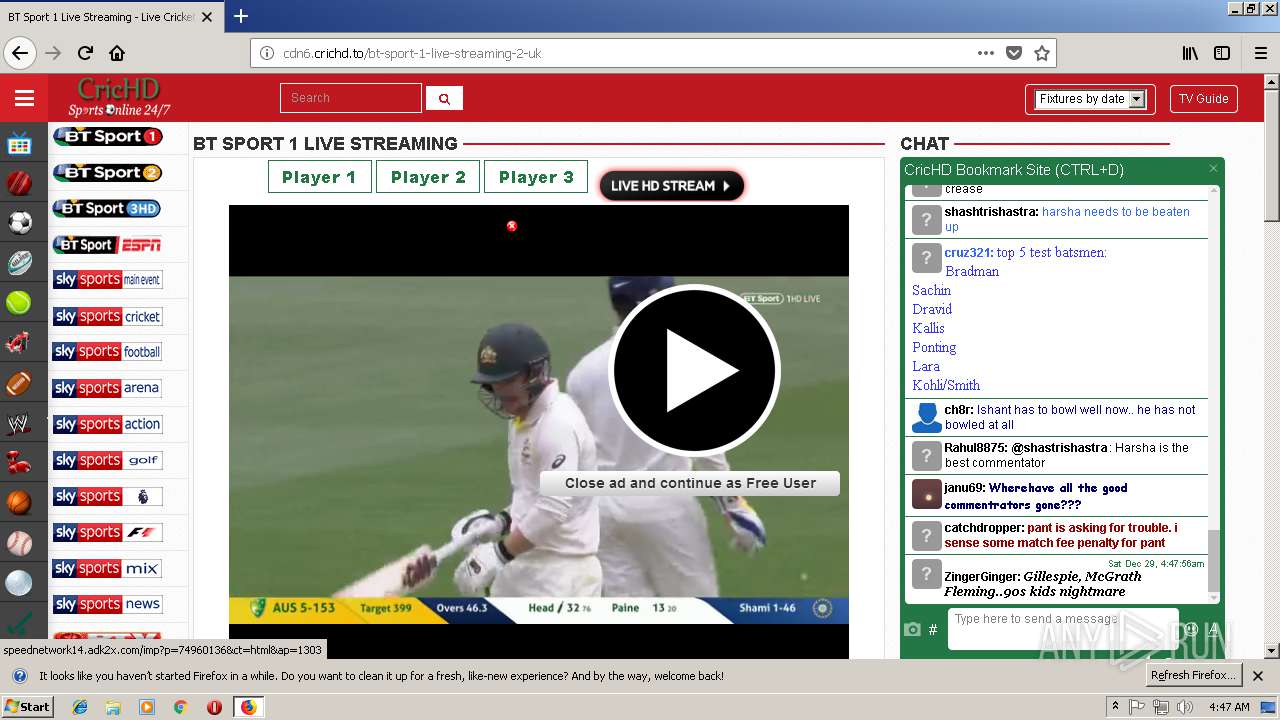
Task: Play the video stream
Action: point(694,370)
